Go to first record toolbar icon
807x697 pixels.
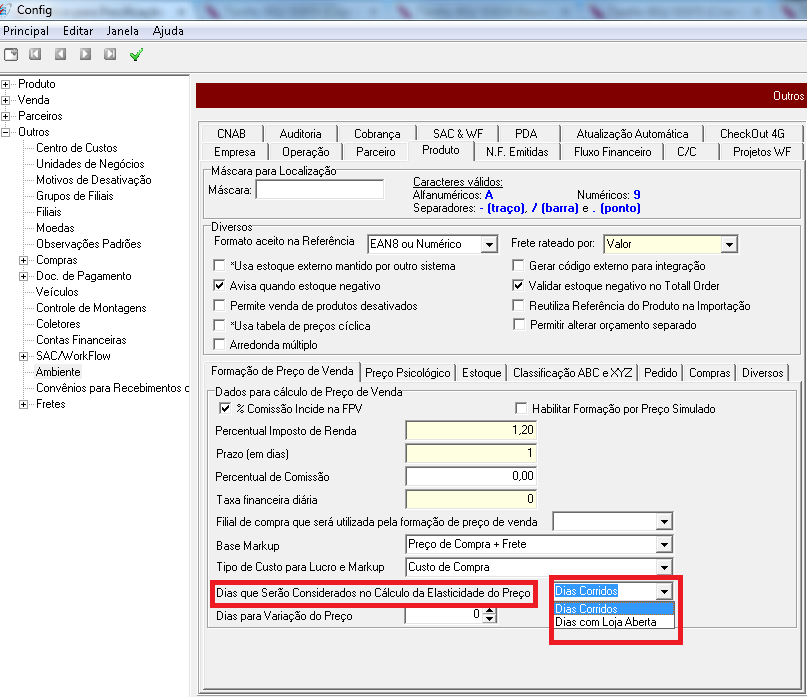(35, 54)
